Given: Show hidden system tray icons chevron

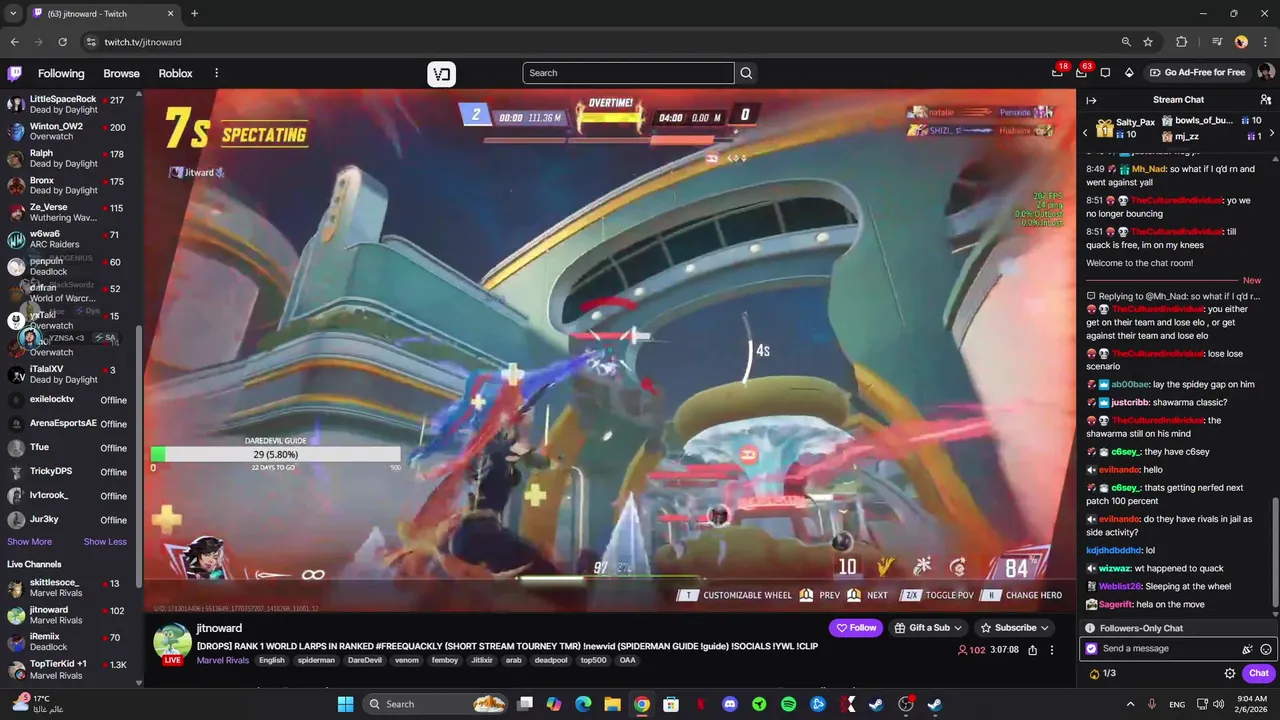Looking at the screenshot, I should click(x=1130, y=704).
